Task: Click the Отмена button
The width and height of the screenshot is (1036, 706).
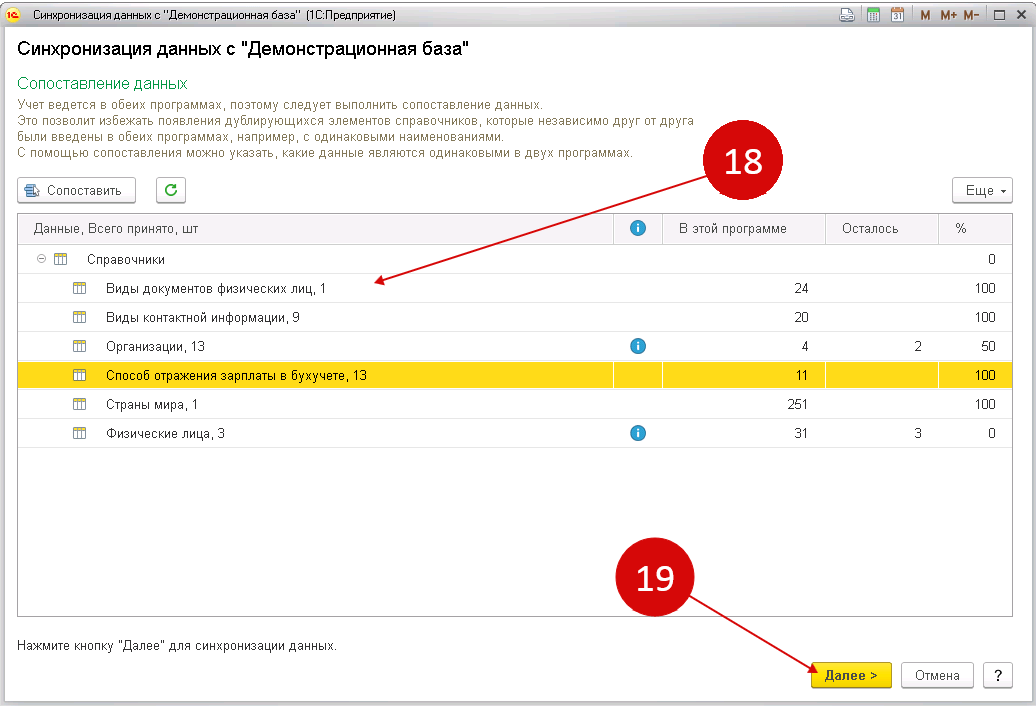Action: coord(937,675)
